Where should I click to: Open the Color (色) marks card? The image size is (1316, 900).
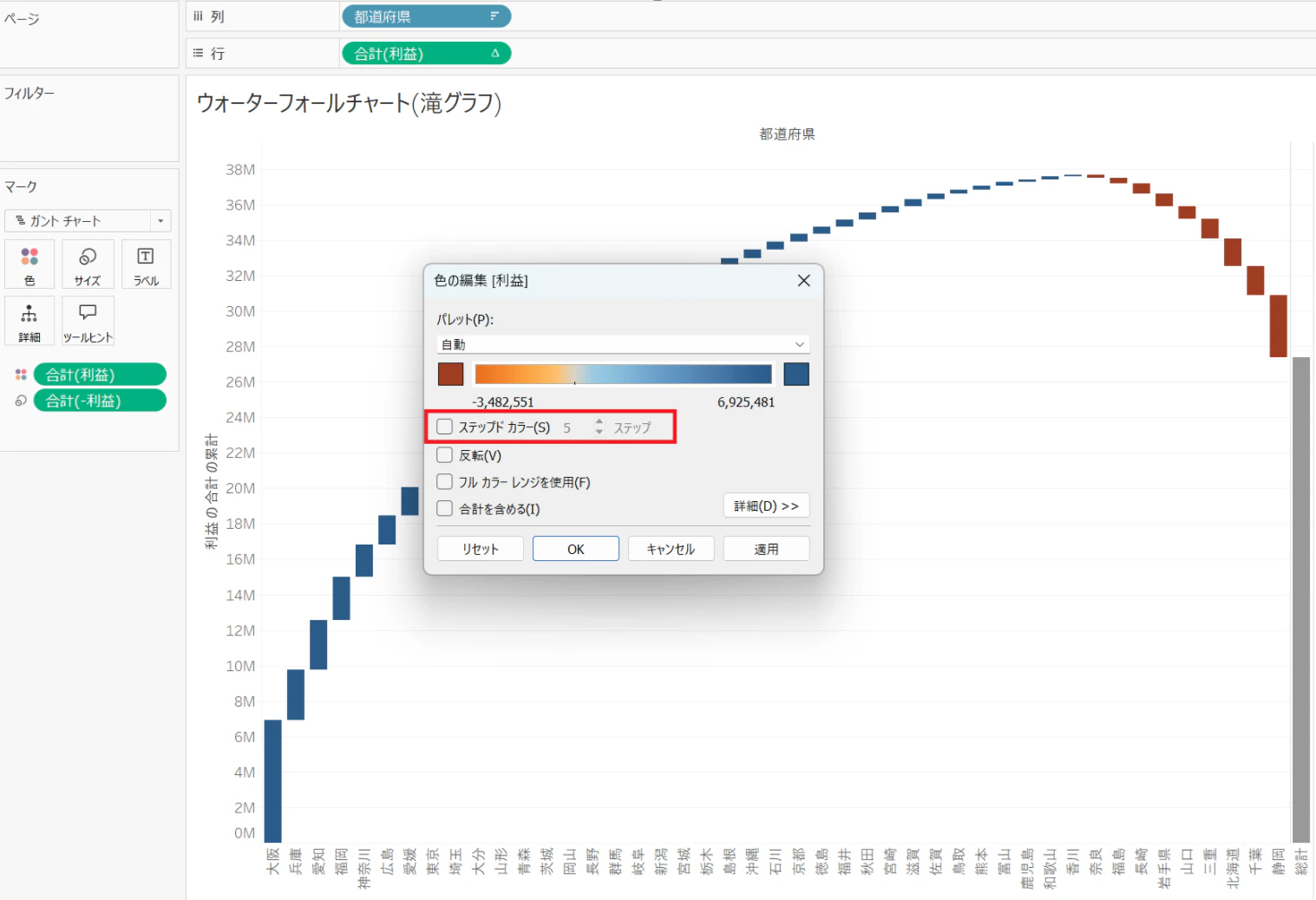29,264
